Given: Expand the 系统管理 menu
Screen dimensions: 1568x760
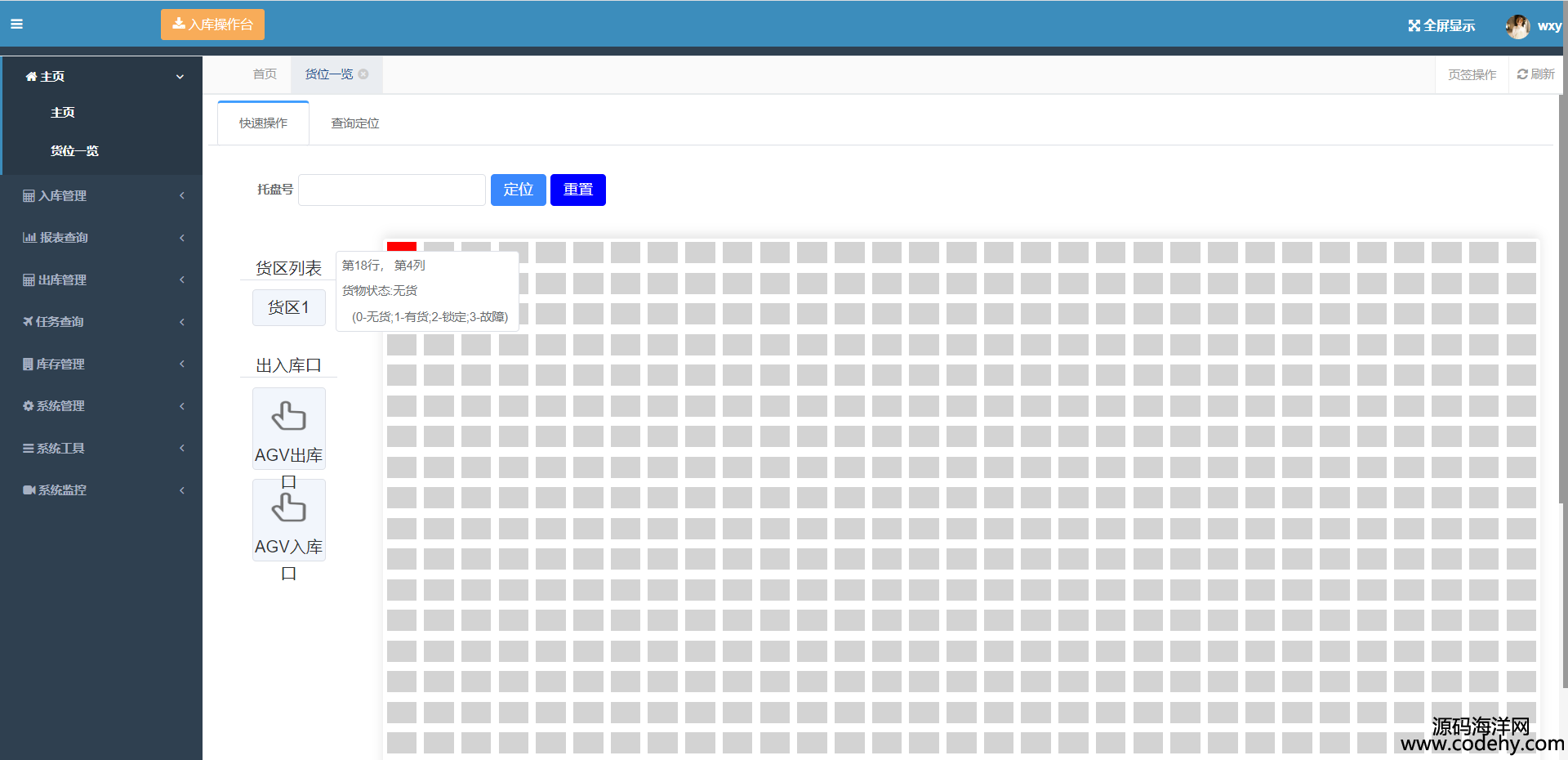Looking at the screenshot, I should click(102, 406).
